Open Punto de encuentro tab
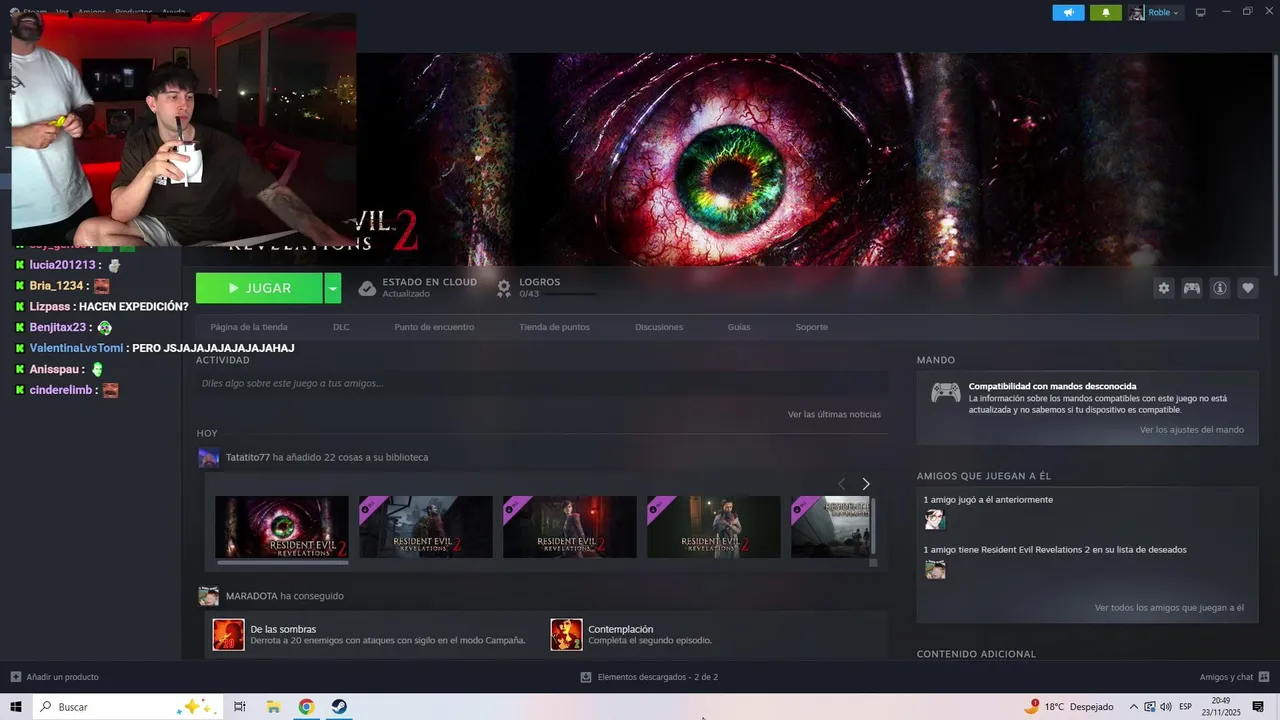This screenshot has height=720, width=1280. (x=434, y=327)
